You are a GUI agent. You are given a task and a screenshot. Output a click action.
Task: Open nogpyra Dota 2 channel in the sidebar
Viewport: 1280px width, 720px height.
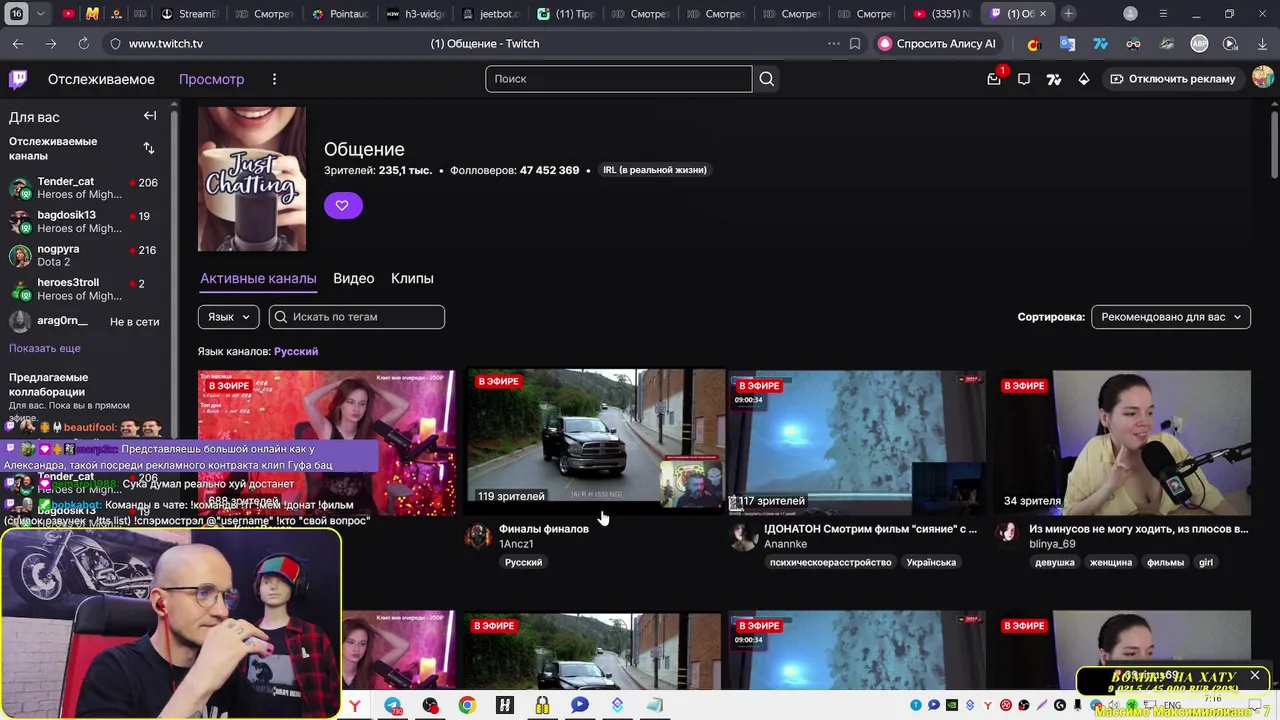[84, 256]
